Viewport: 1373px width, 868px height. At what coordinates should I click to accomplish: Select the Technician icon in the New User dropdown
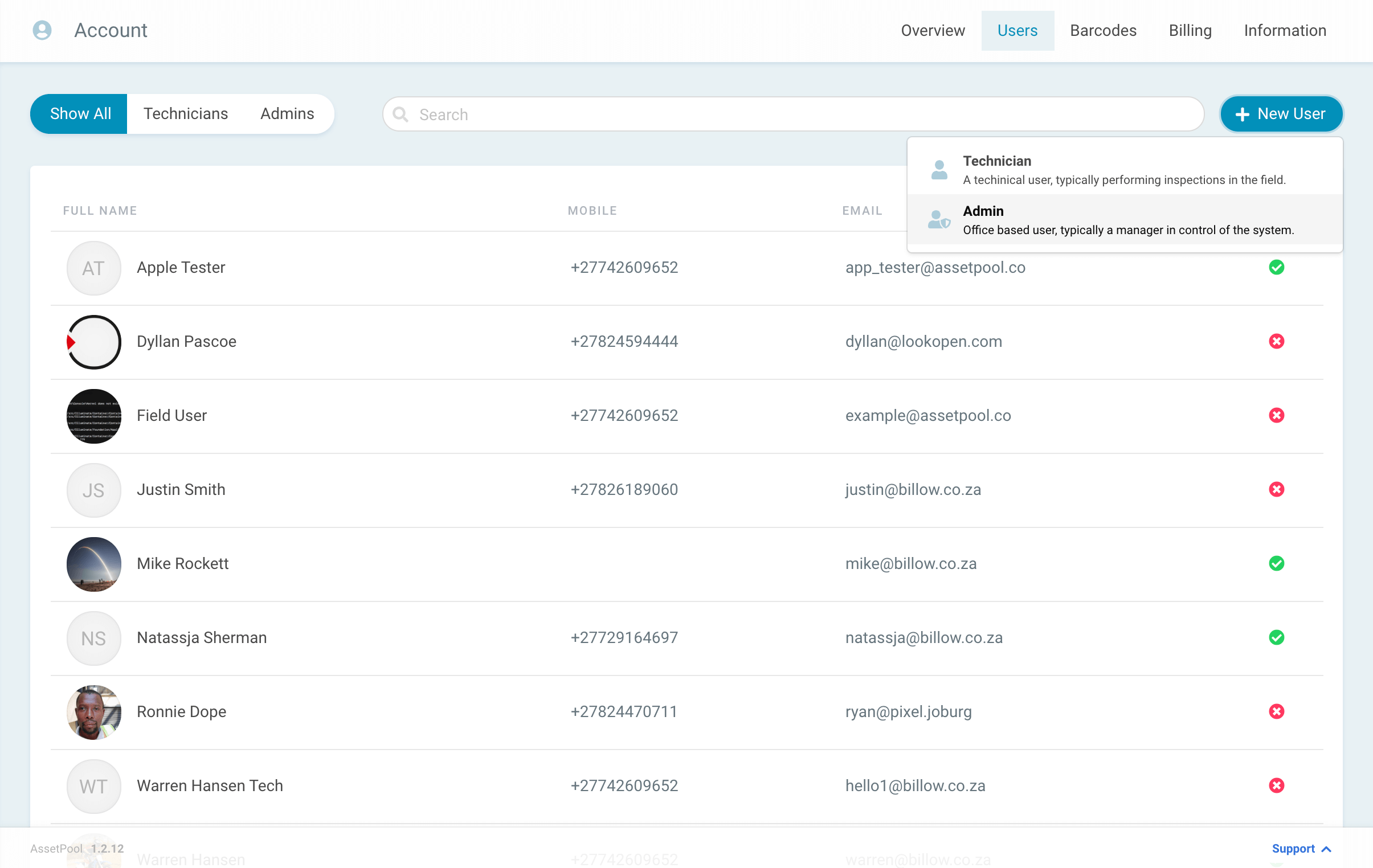(938, 169)
